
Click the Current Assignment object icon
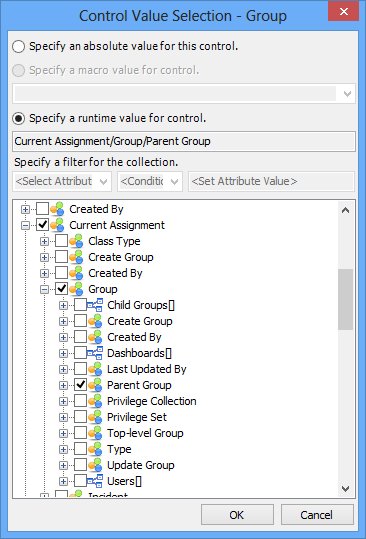coord(57,225)
